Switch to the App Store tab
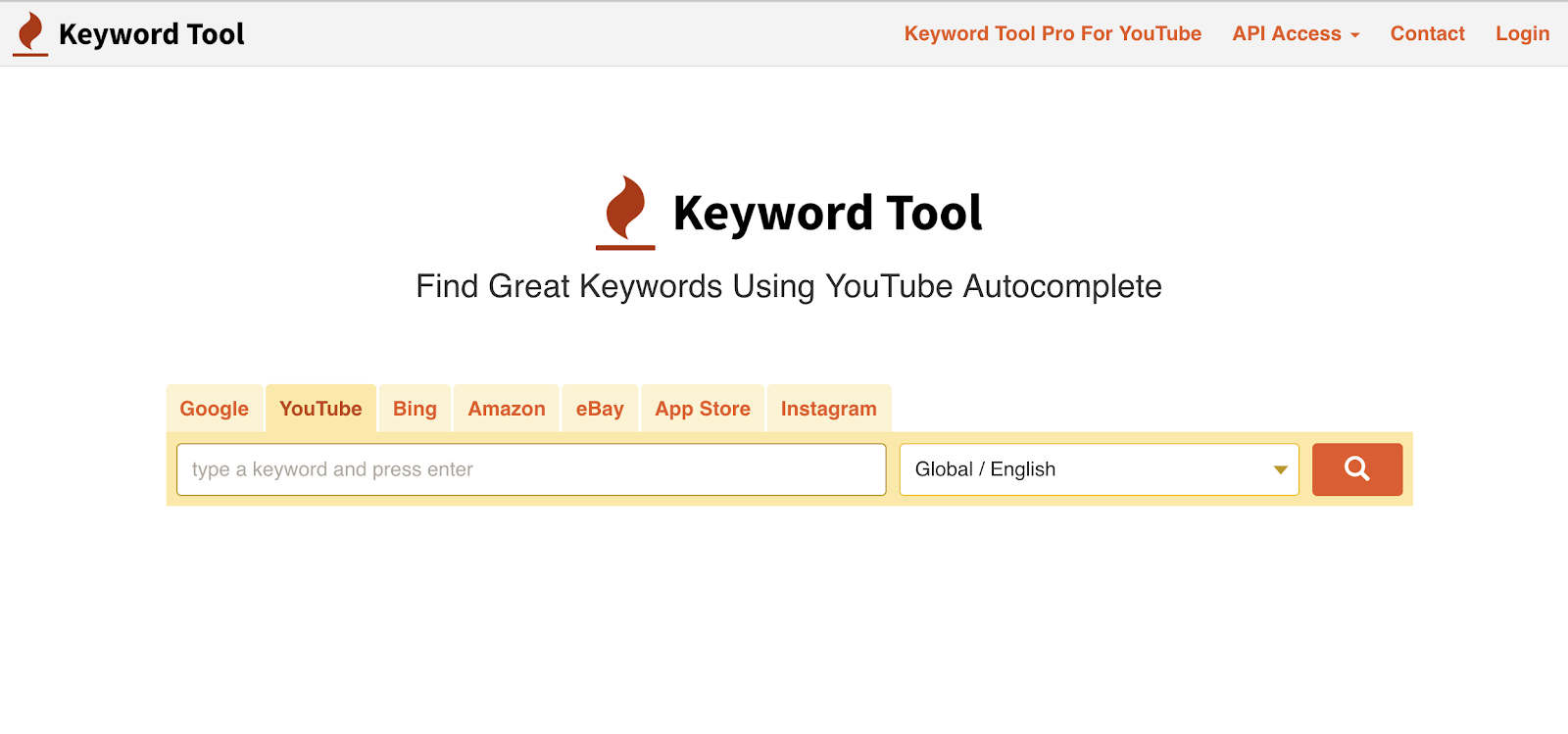The width and height of the screenshot is (1568, 734). [703, 409]
